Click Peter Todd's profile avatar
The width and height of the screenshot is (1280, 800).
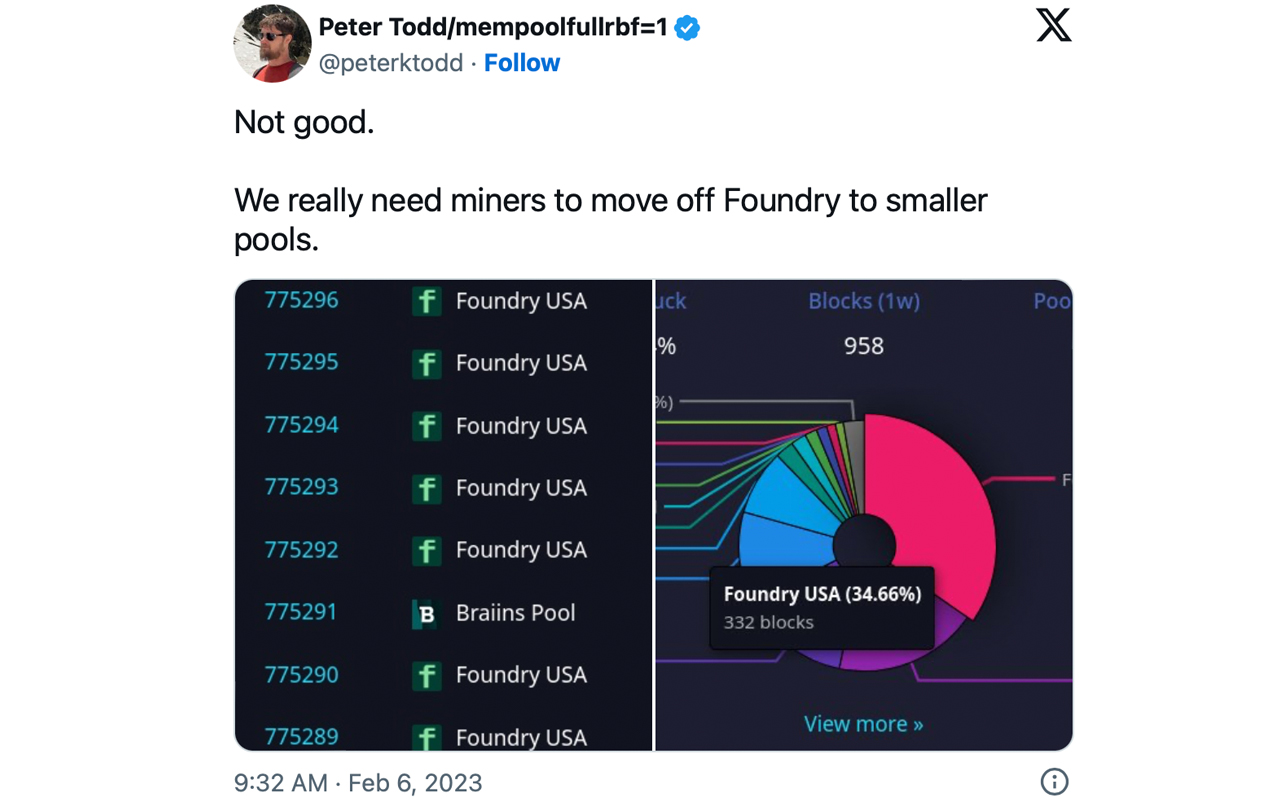tap(272, 44)
